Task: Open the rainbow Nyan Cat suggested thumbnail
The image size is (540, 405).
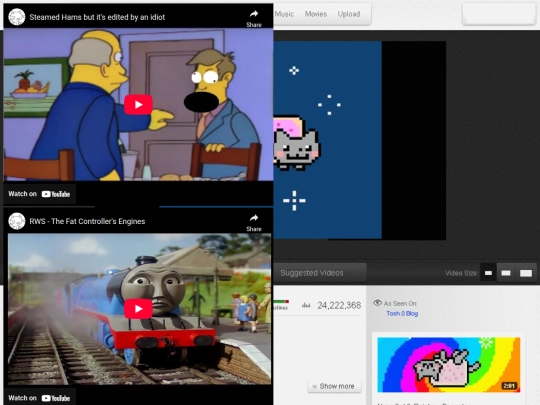Action: (x=449, y=365)
